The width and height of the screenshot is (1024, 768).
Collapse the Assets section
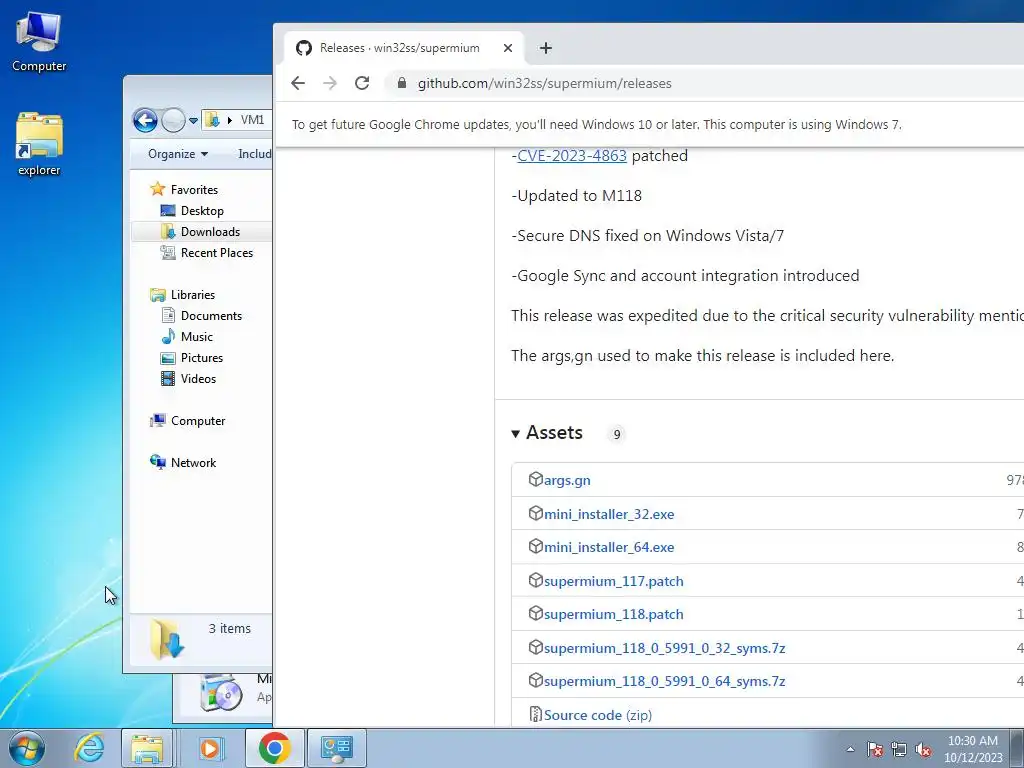pos(547,433)
